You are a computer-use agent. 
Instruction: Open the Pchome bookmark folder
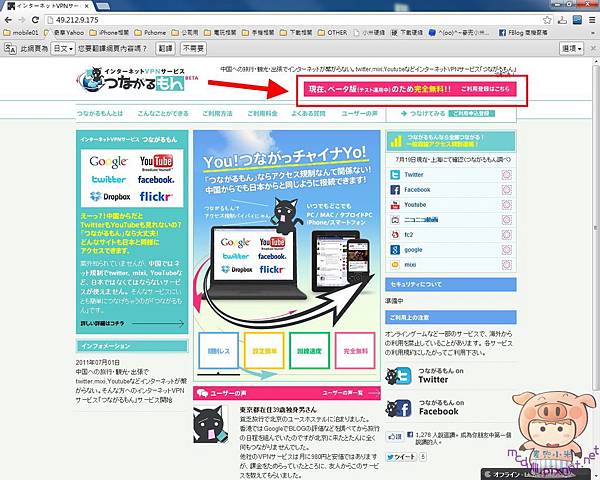pyautogui.click(x=150, y=33)
